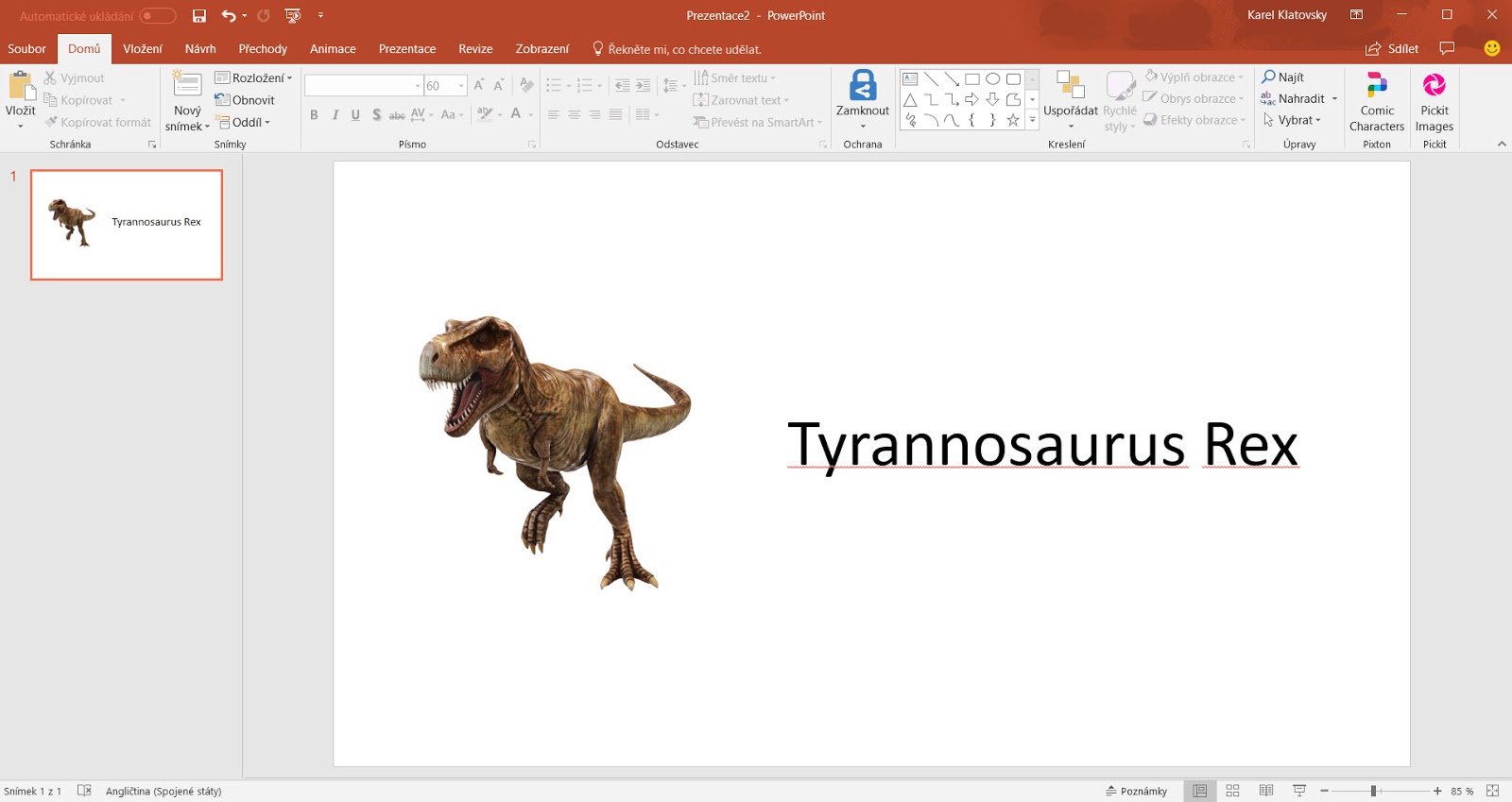The width and height of the screenshot is (1512, 802).
Task: Switch to the Animace tab
Action: 333,49
